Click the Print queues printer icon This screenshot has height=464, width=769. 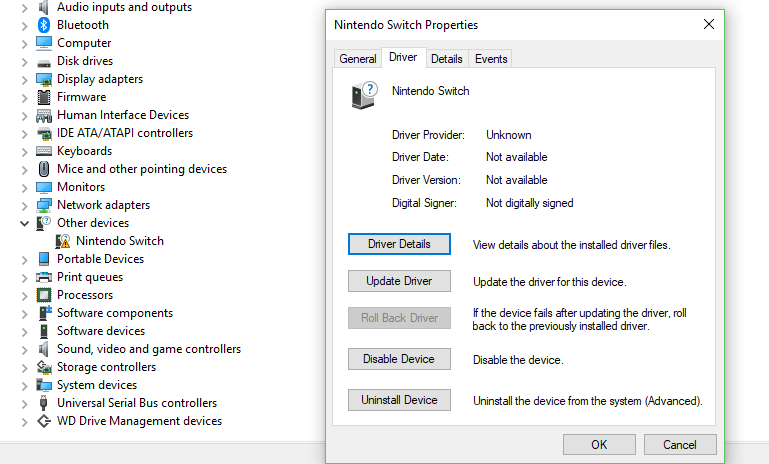44,277
